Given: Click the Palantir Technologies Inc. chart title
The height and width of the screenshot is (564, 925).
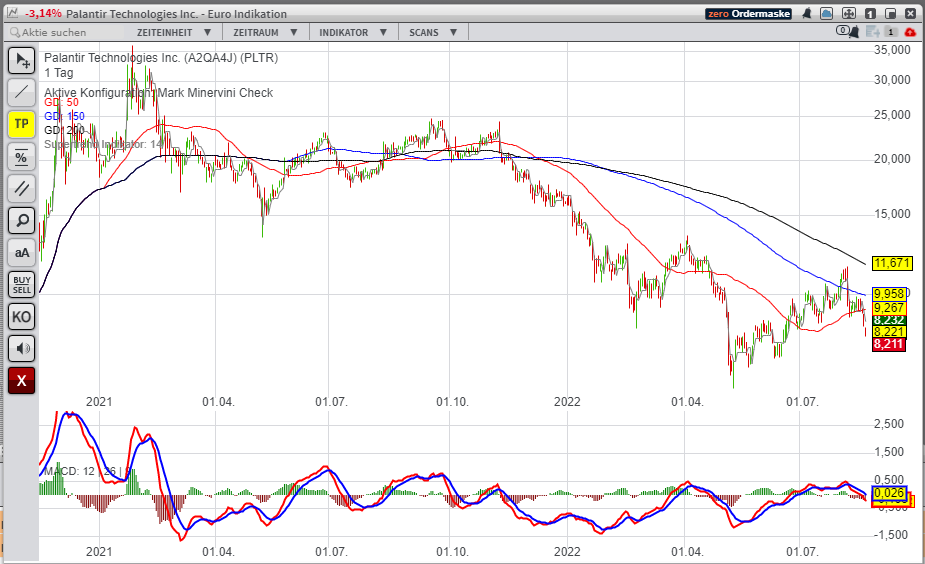Looking at the screenshot, I should coord(161,58).
